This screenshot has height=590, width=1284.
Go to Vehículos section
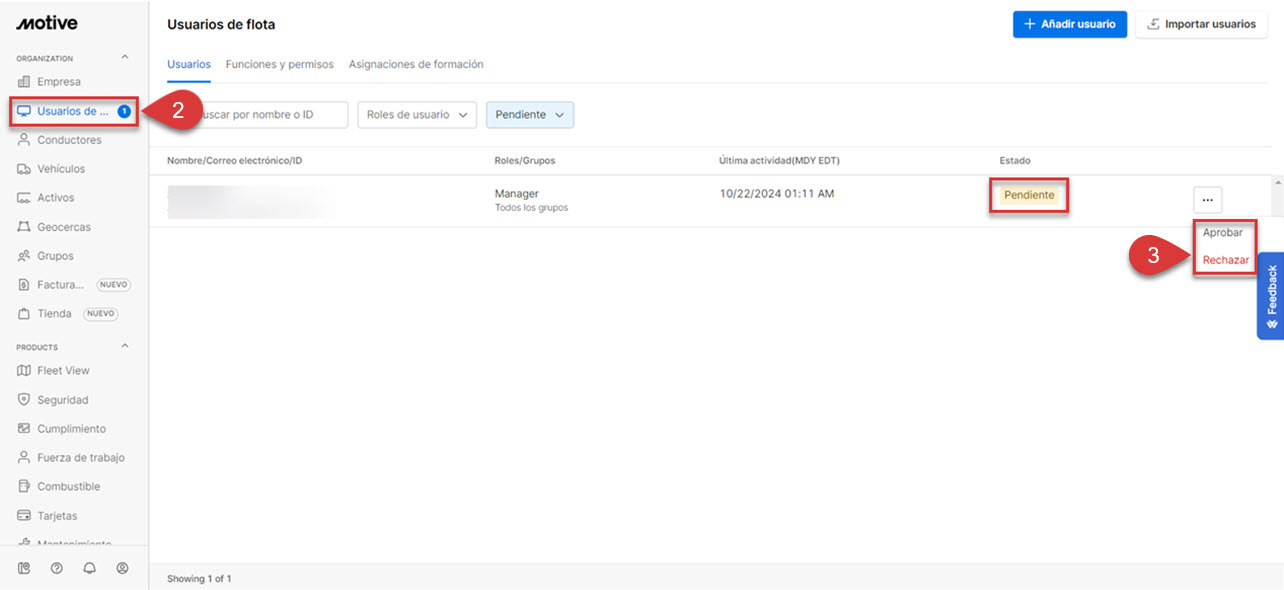coord(60,169)
